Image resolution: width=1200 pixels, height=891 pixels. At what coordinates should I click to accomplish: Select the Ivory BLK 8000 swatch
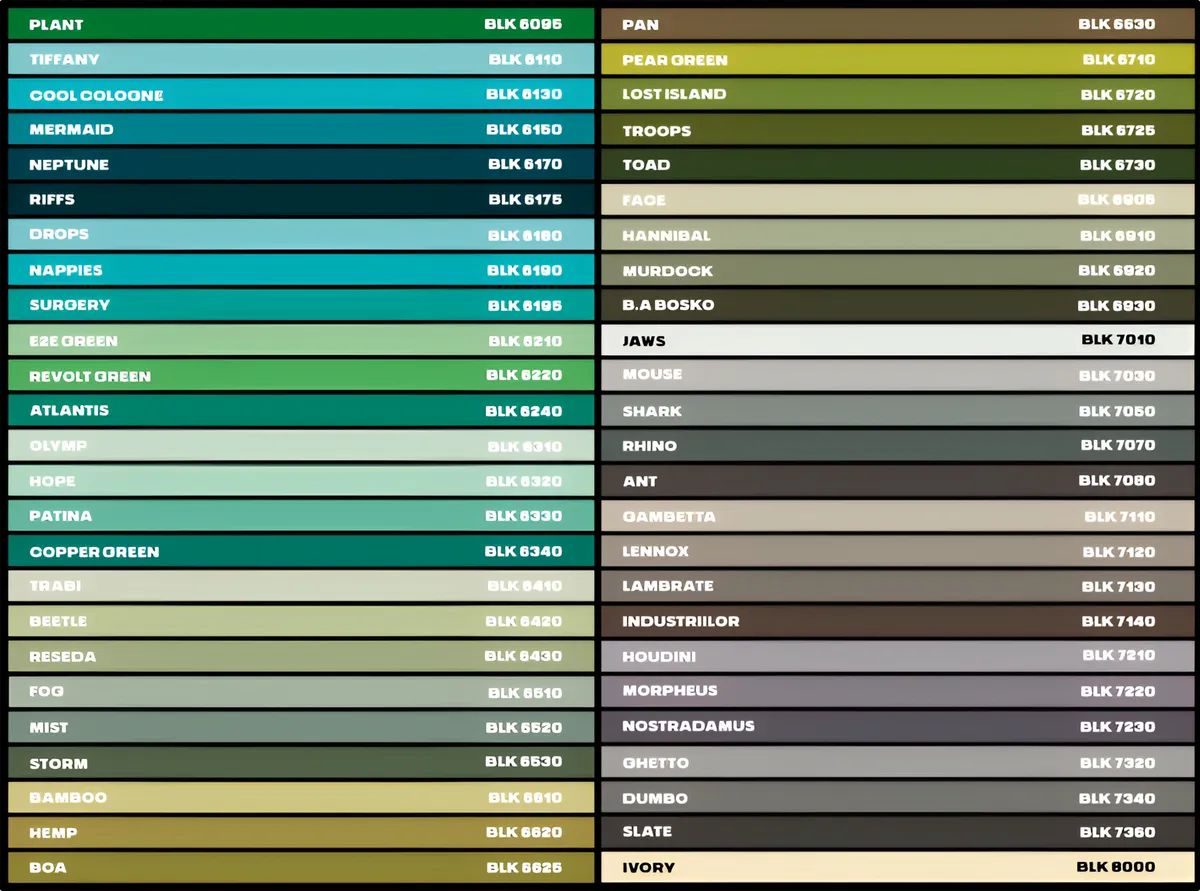tap(897, 867)
